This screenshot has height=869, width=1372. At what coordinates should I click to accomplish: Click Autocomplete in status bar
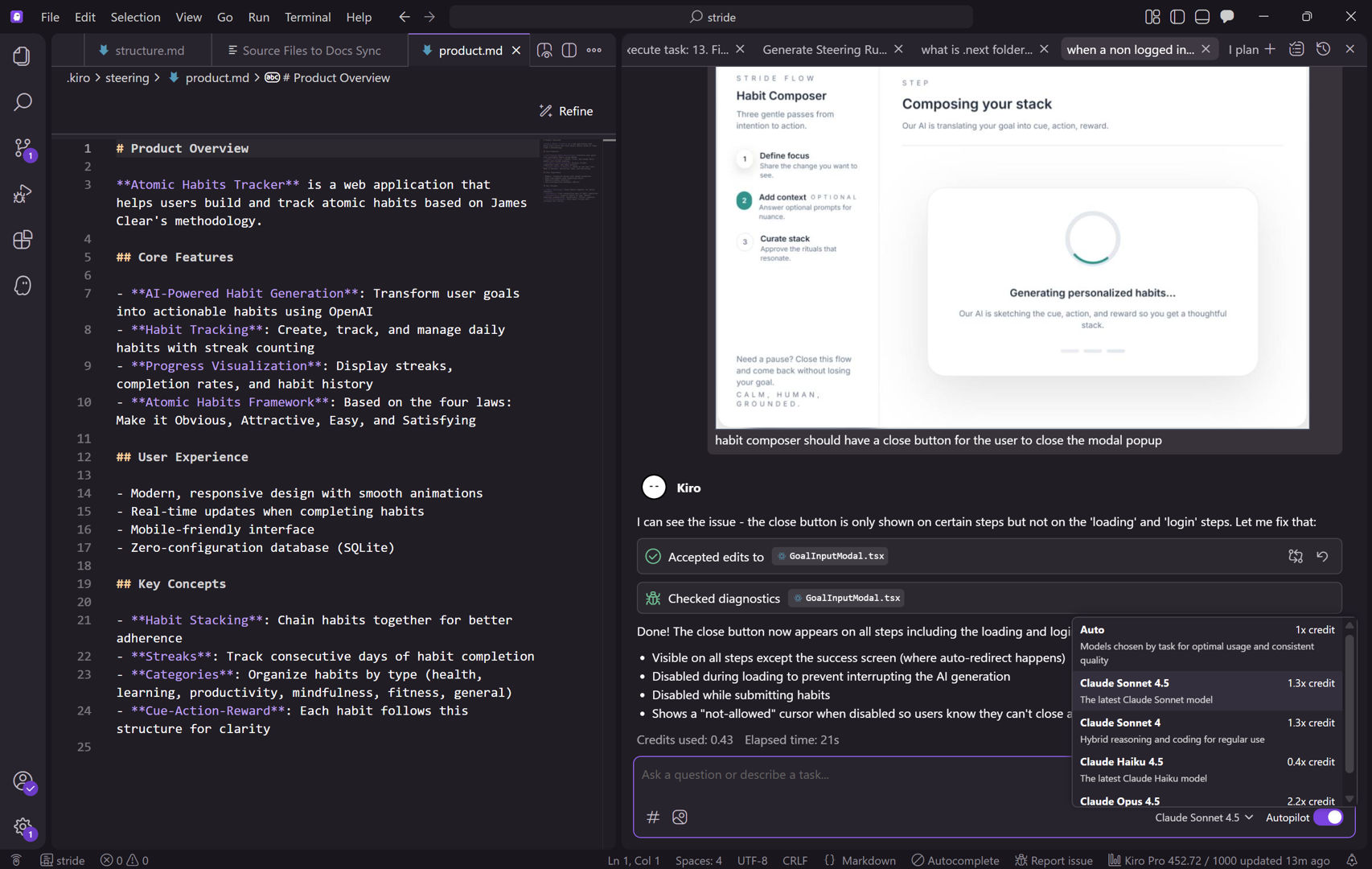[x=955, y=860]
